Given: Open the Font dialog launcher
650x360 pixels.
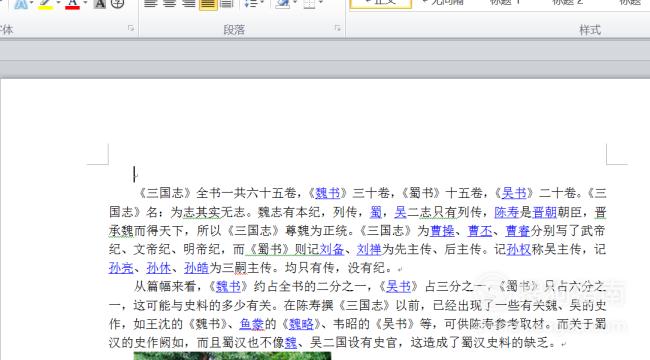Looking at the screenshot, I should pyautogui.click(x=131, y=28).
